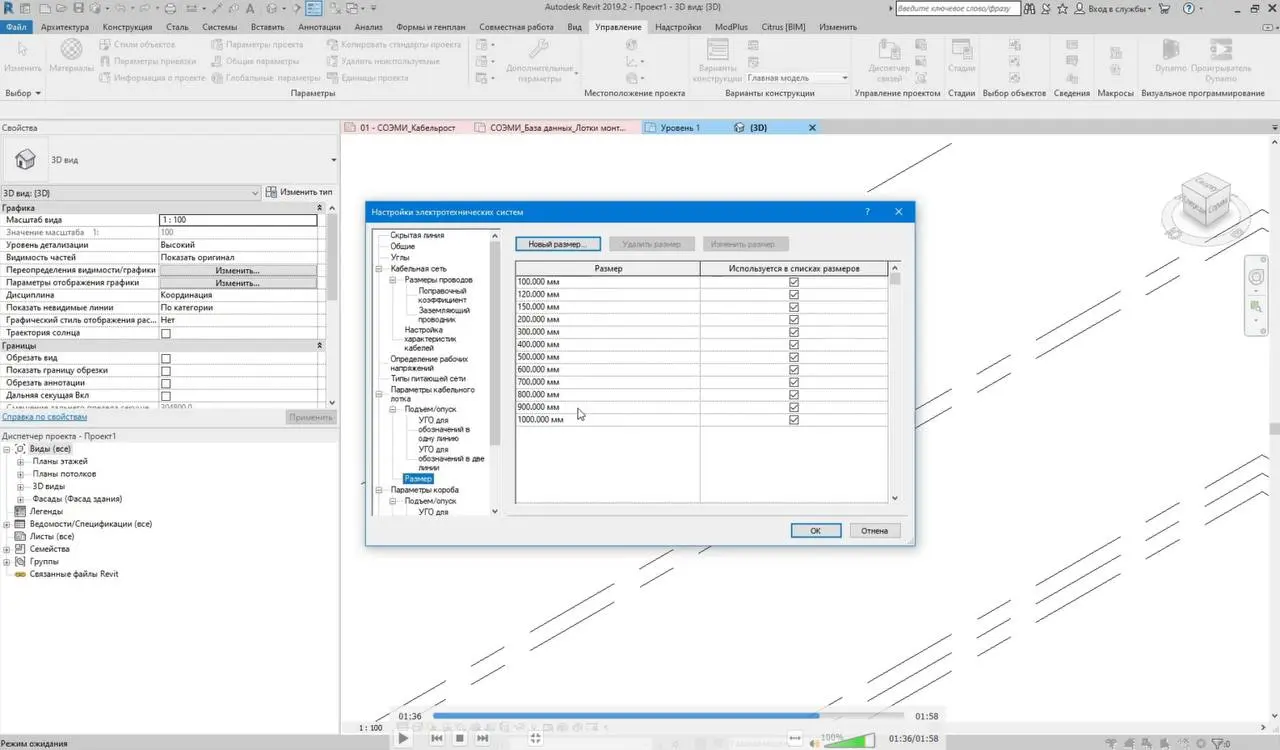1280x750 pixels.
Task: Click the Previous track button in player
Action: 437,738
